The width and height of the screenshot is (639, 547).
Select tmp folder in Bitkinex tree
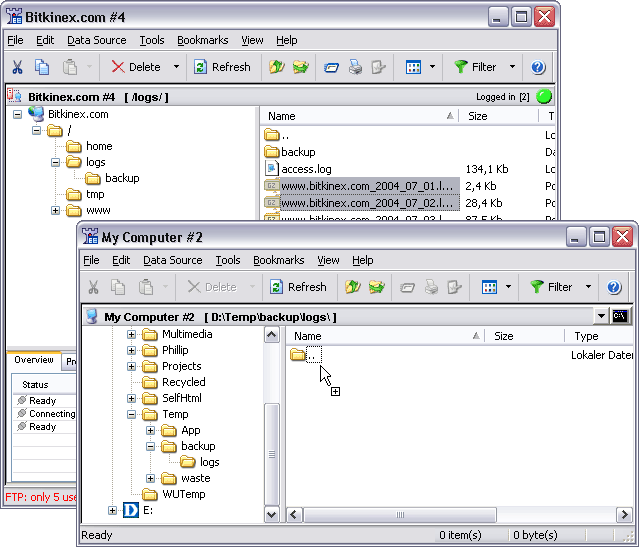pyautogui.click(x=95, y=194)
